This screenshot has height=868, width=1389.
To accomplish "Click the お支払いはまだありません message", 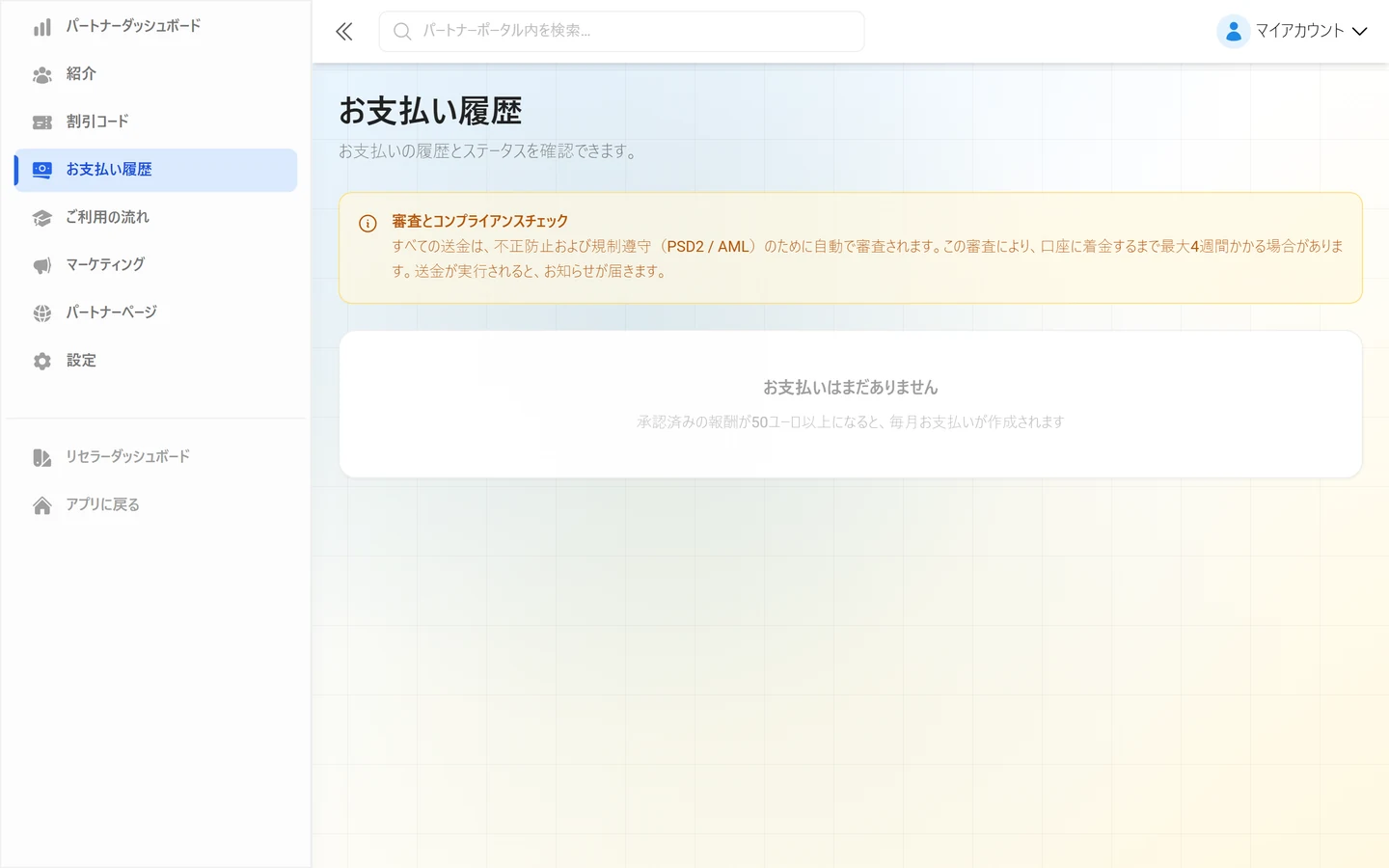I will 851,388.
